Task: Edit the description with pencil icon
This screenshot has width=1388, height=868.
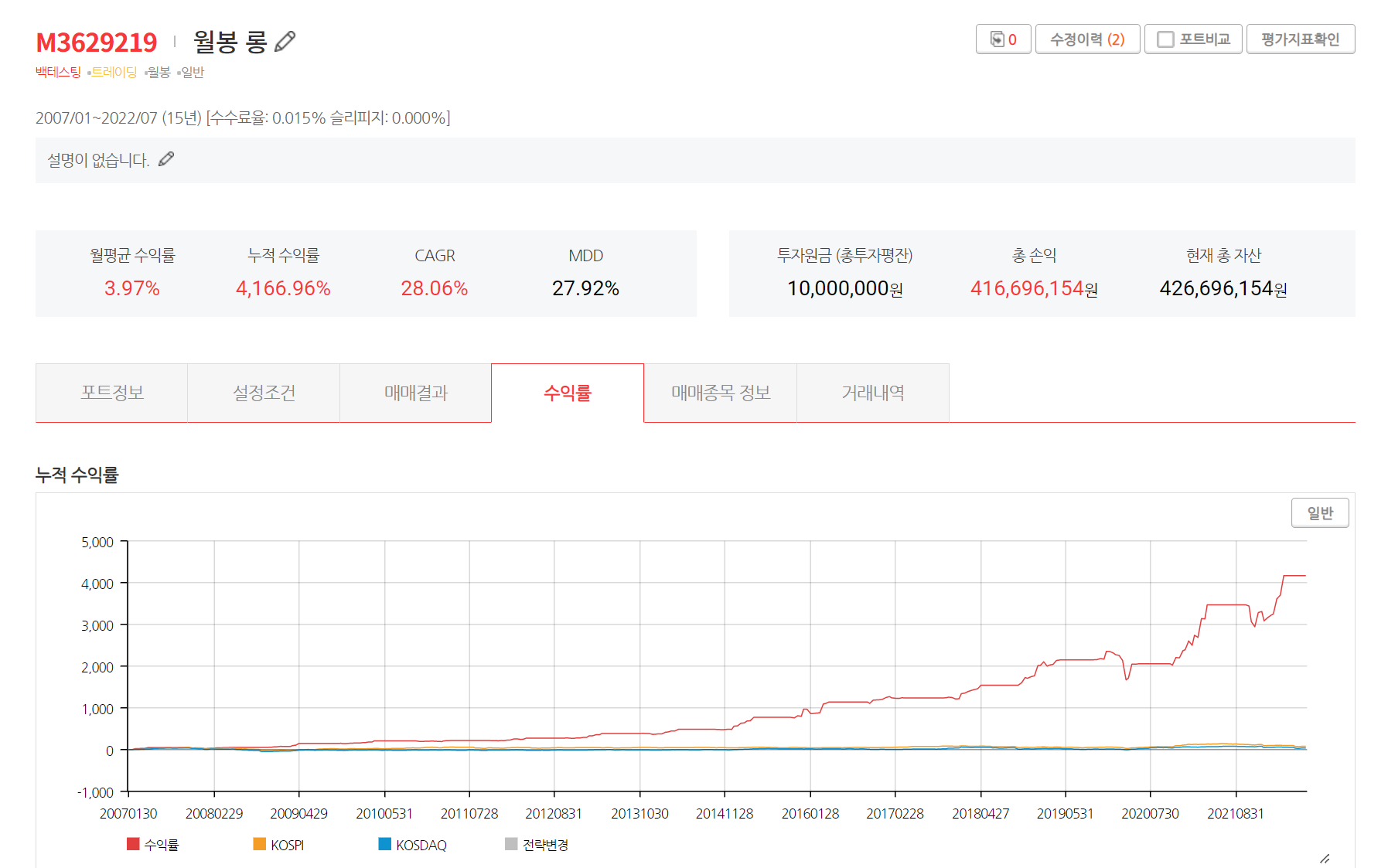Action: coord(166,159)
